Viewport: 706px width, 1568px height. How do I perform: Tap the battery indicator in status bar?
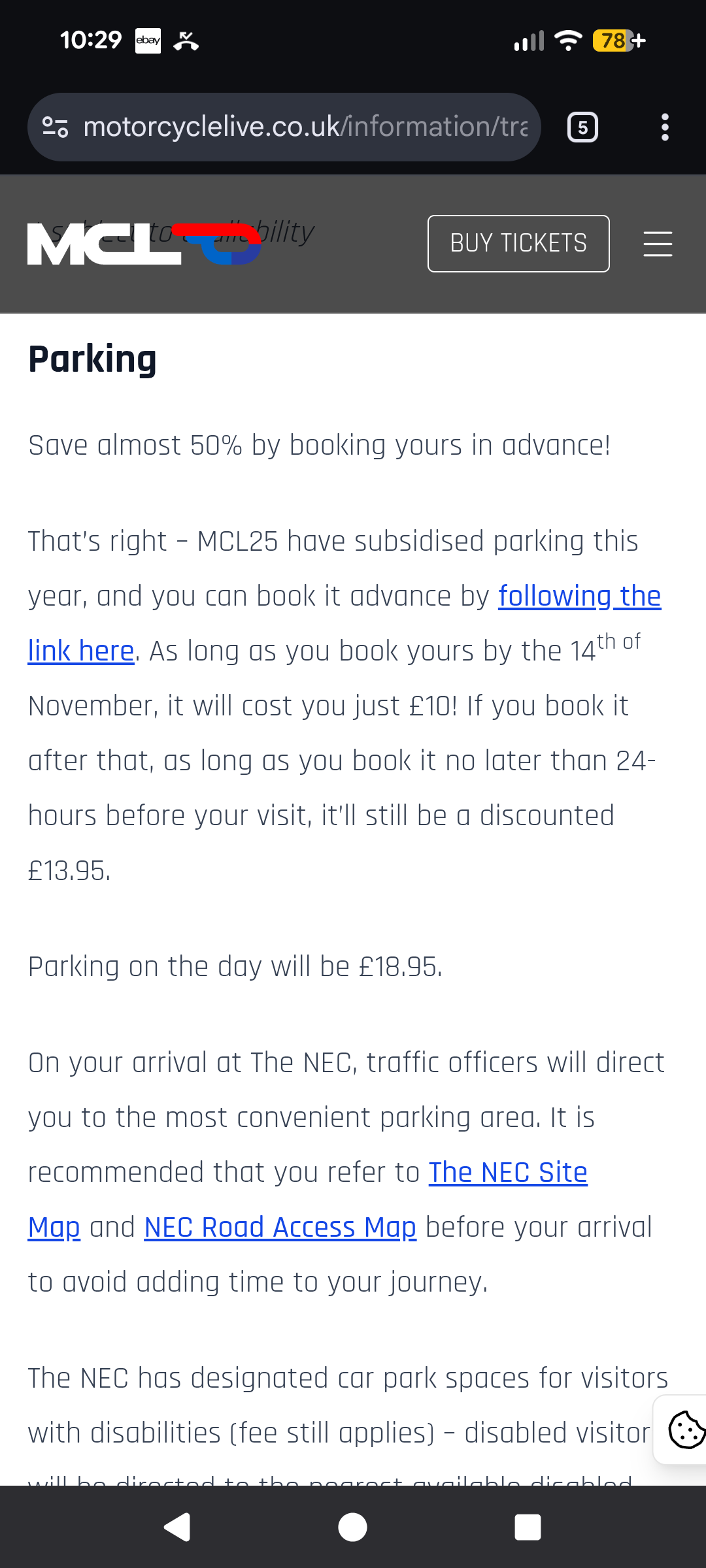[x=618, y=41]
